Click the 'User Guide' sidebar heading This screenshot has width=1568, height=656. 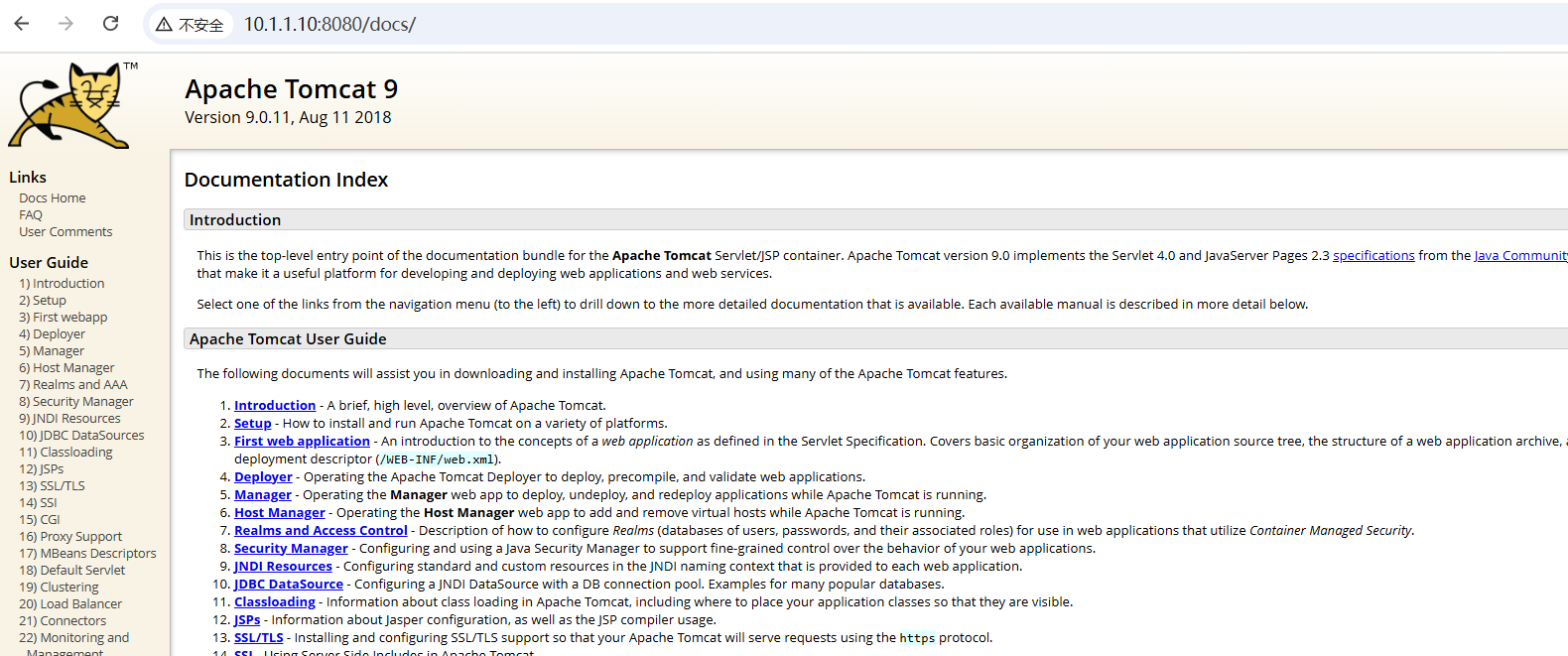49,263
